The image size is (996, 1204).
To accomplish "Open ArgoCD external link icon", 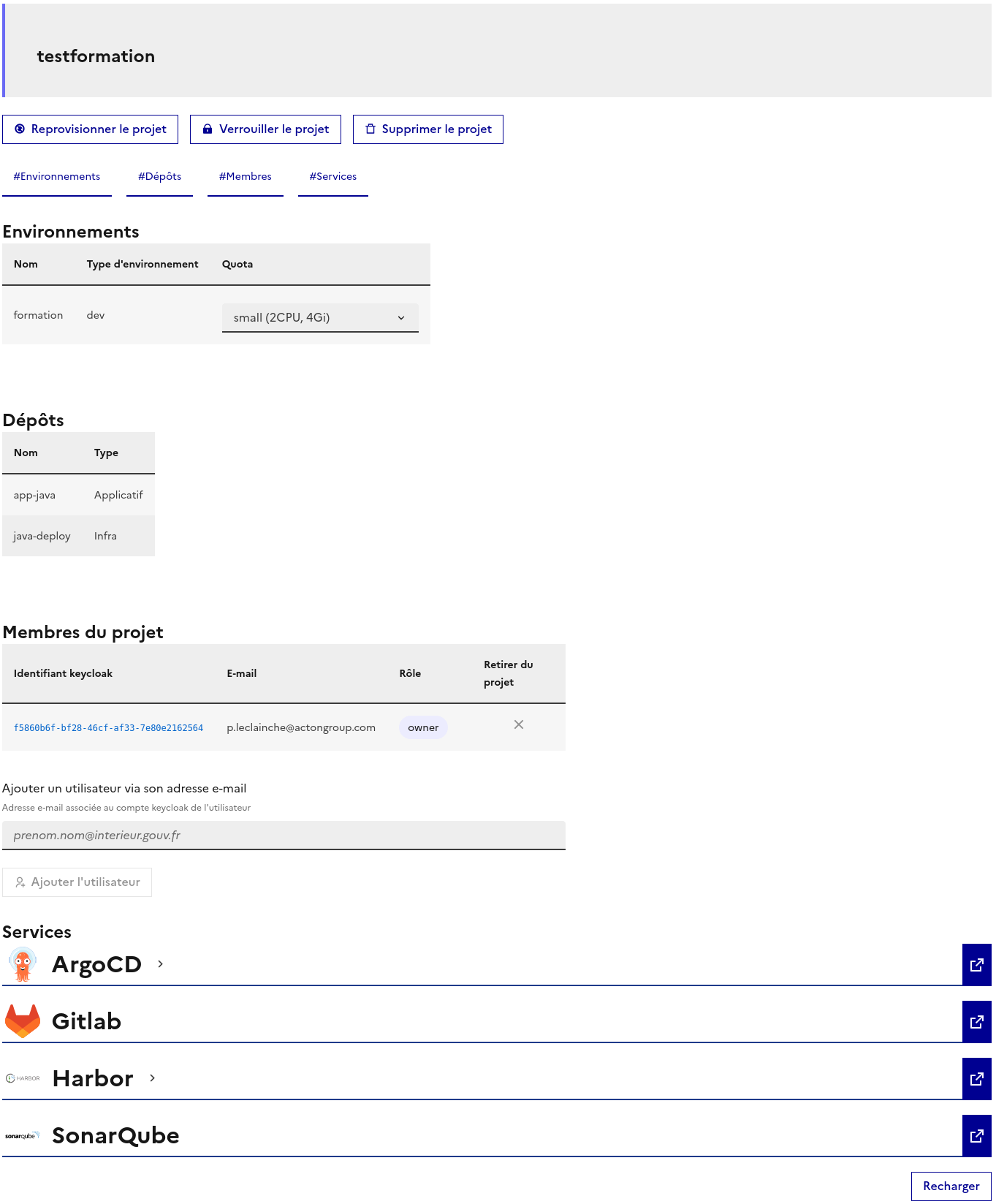I will pos(976,965).
